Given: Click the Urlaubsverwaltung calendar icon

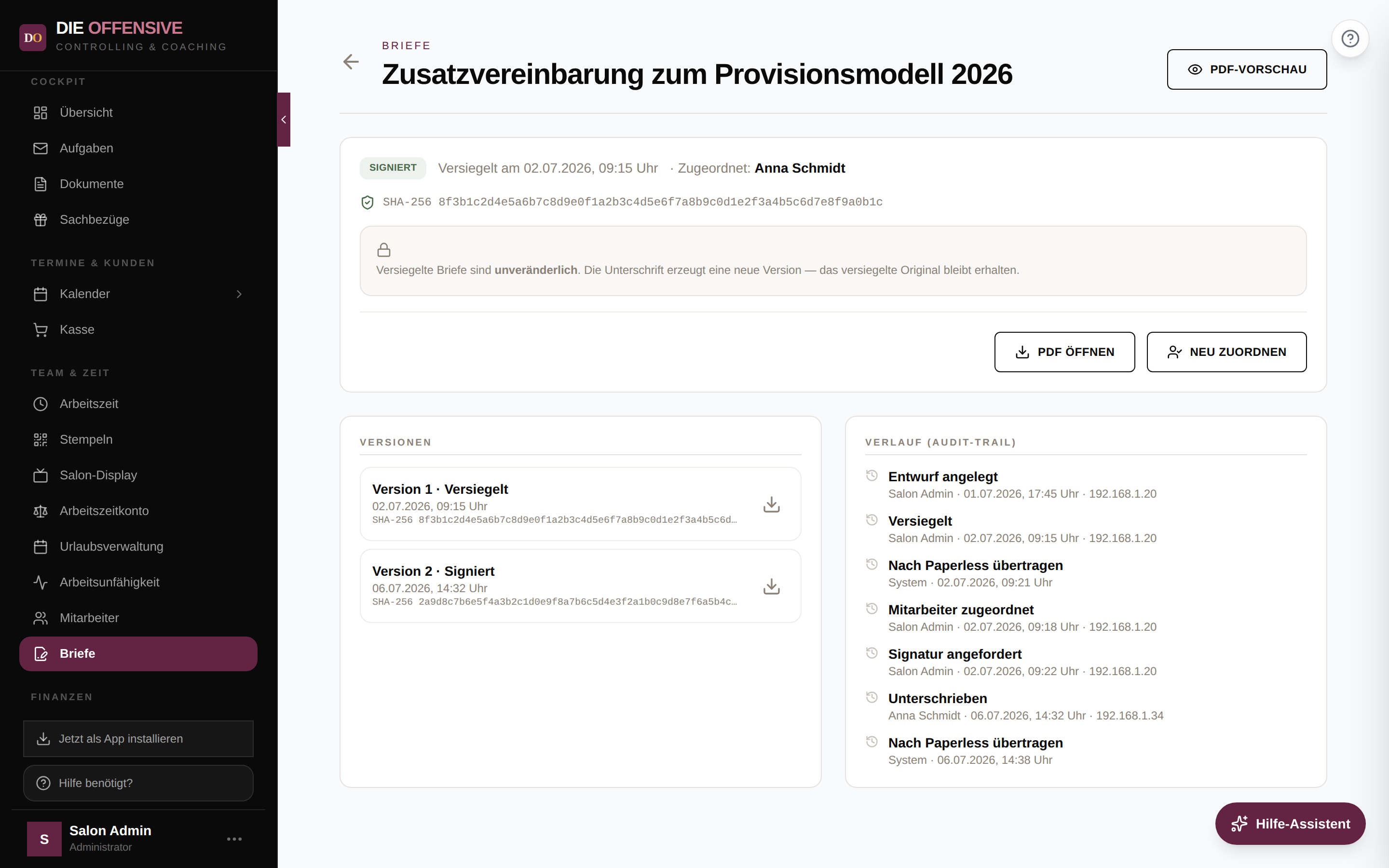Looking at the screenshot, I should pos(40,546).
